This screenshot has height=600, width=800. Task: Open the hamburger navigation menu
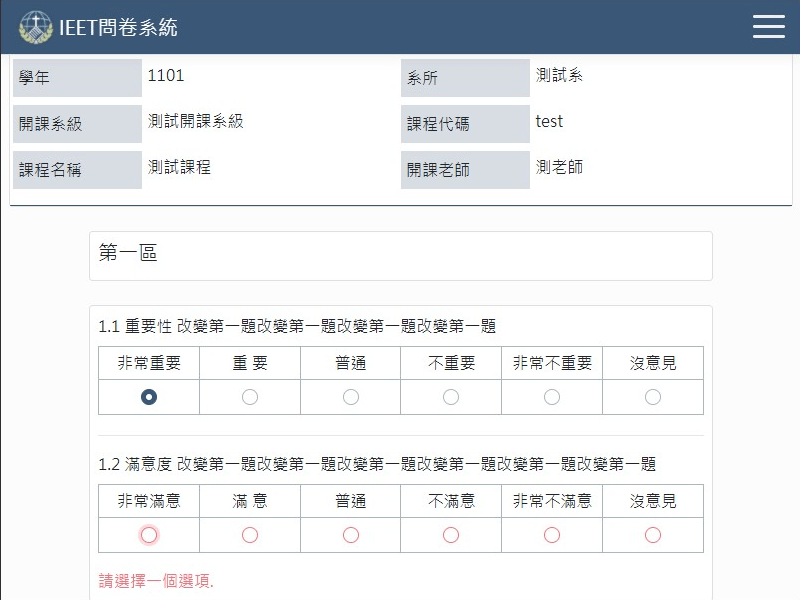769,26
